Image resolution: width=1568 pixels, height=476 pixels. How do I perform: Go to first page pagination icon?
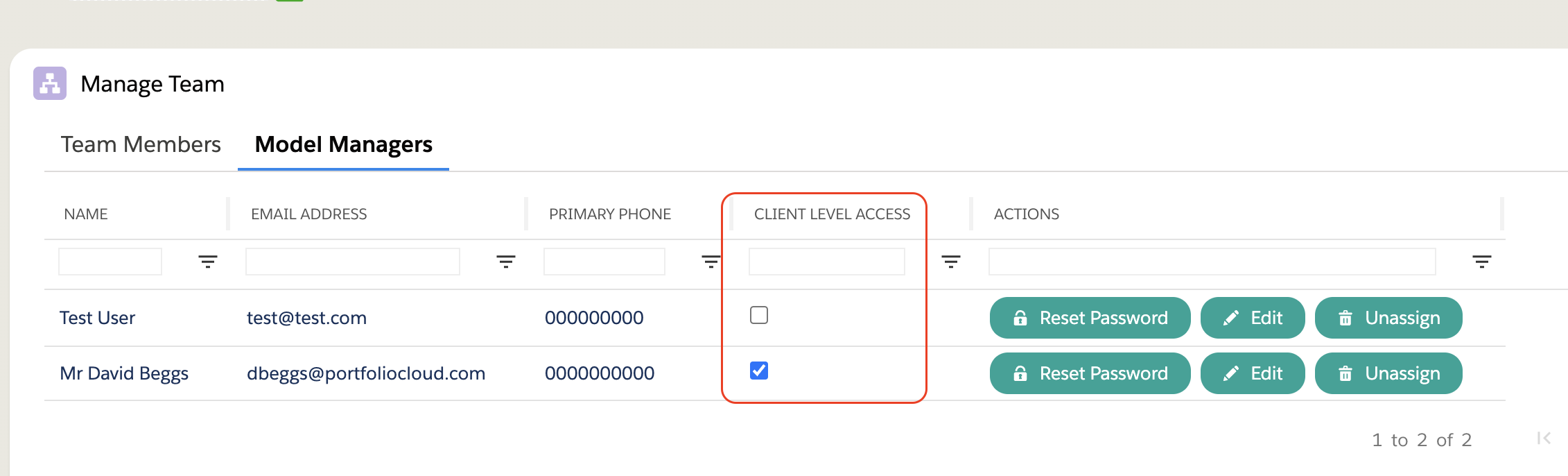pyautogui.click(x=1544, y=439)
